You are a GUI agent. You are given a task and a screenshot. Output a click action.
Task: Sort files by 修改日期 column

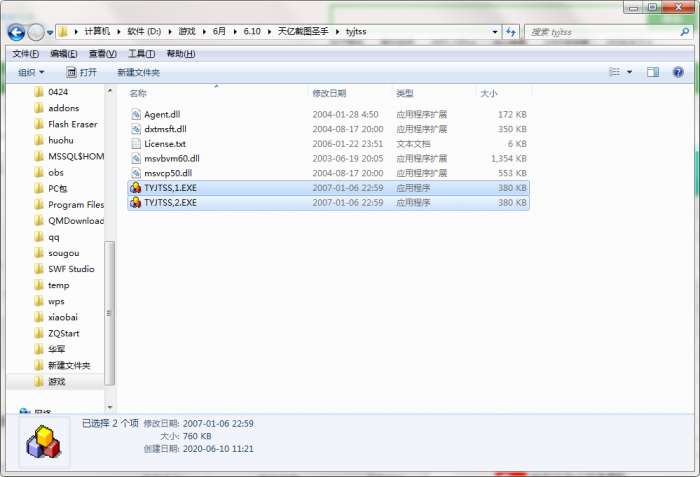point(329,93)
